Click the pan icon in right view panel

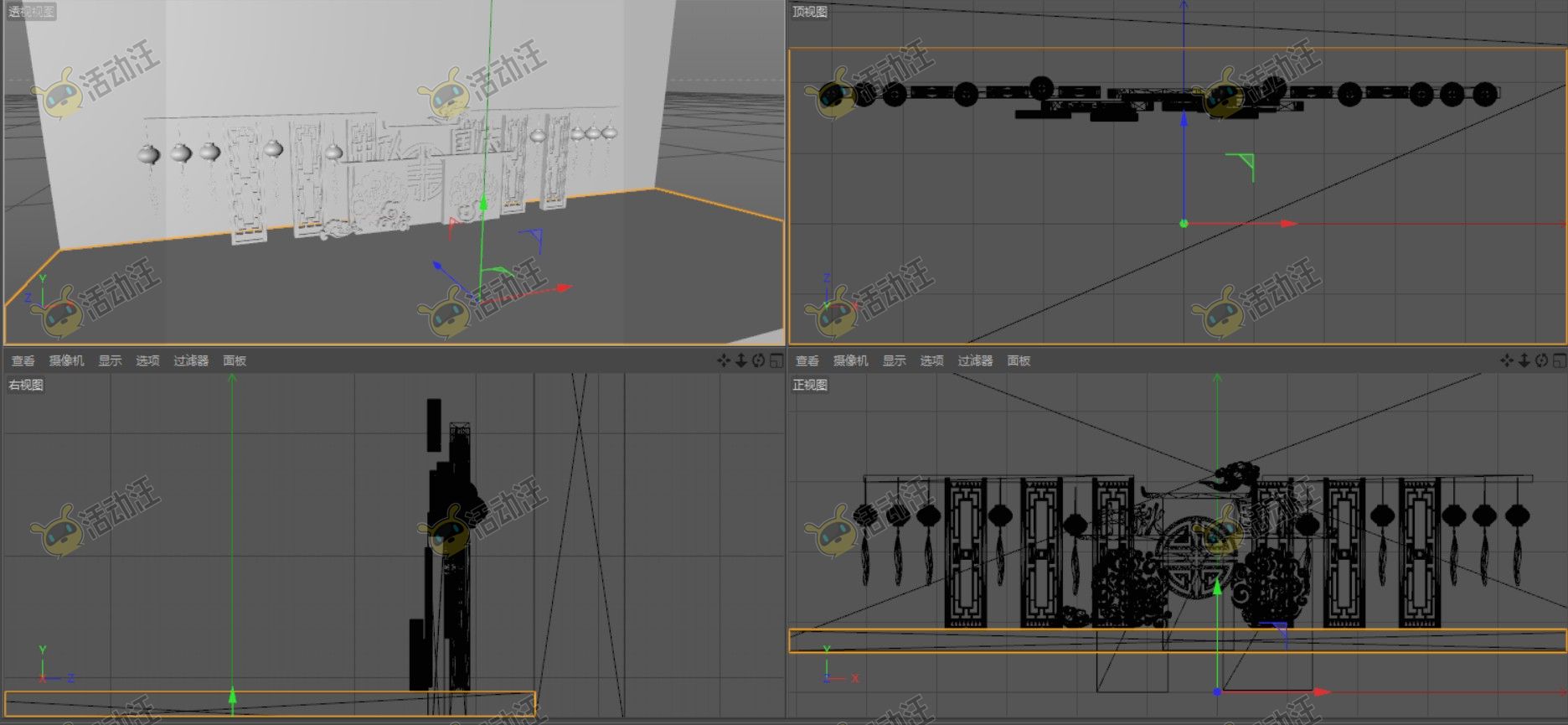pyautogui.click(x=724, y=360)
